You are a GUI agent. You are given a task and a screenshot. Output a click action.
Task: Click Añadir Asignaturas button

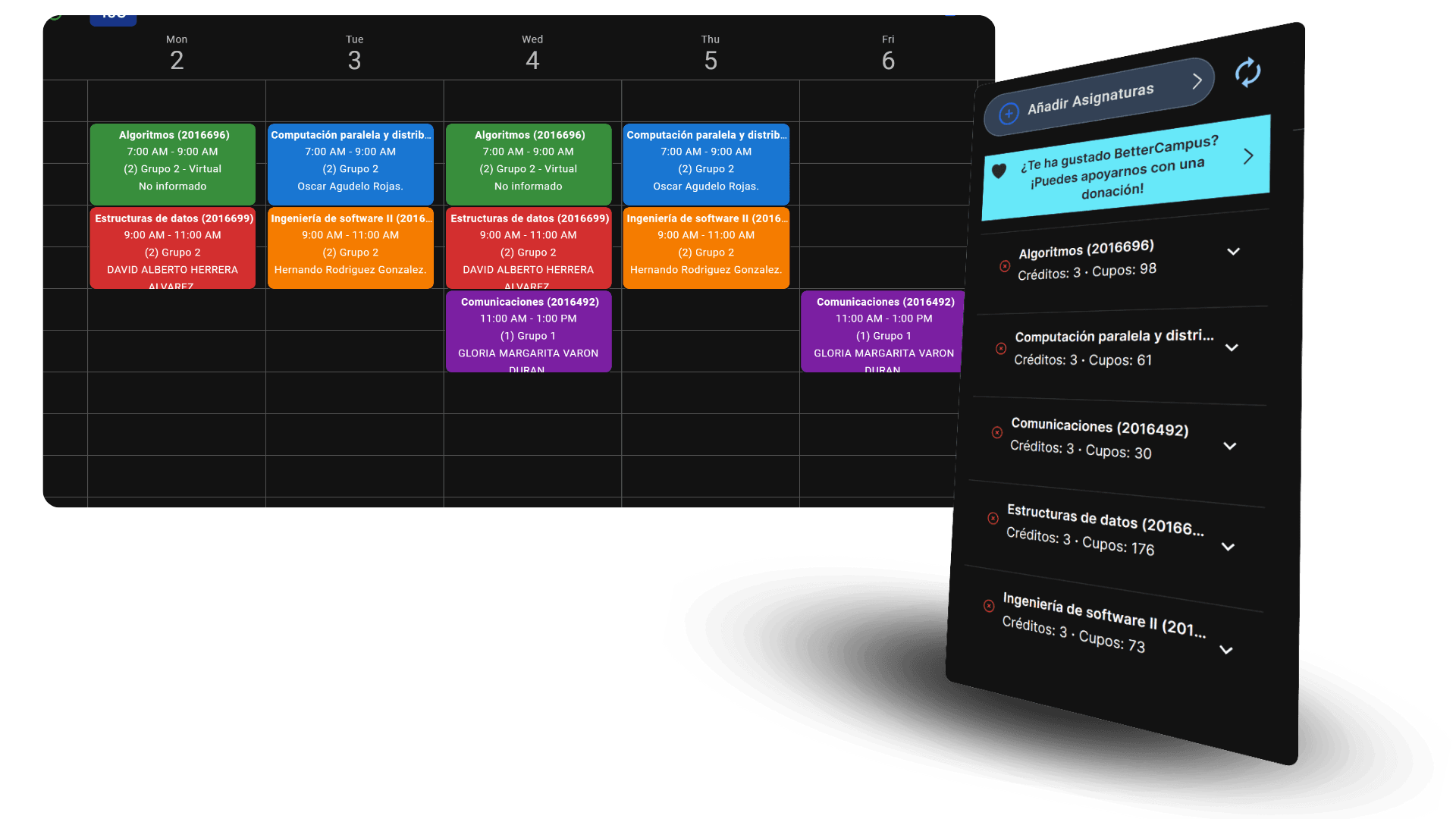pyautogui.click(x=1099, y=97)
